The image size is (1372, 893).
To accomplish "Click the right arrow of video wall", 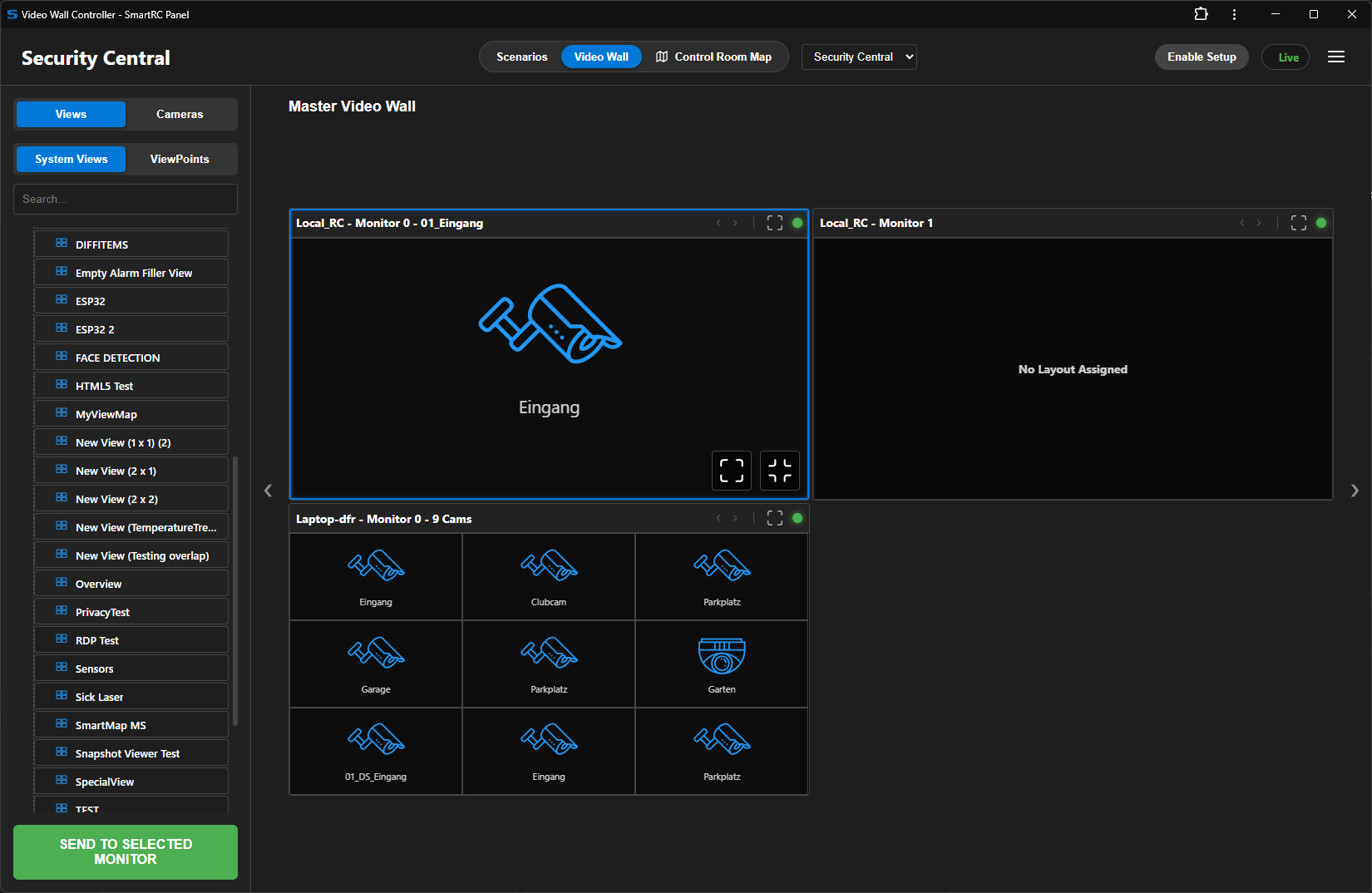I will 1355,491.
